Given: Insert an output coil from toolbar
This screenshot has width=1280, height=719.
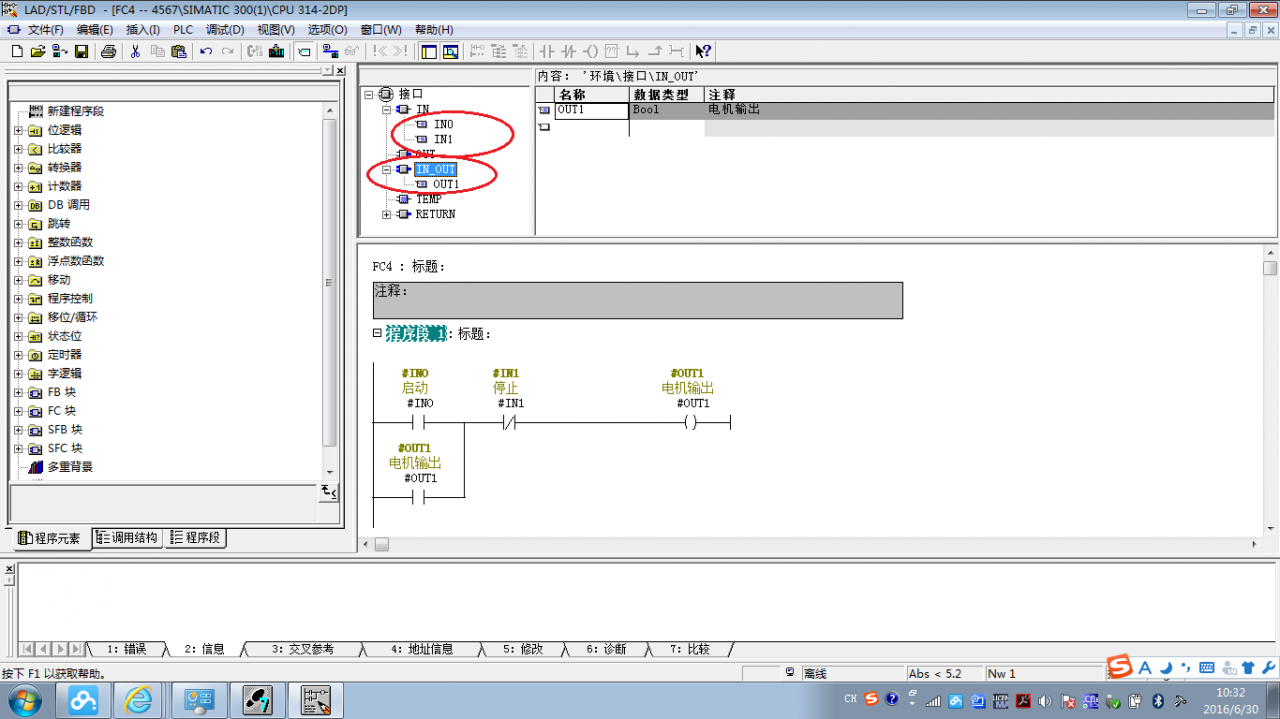Looking at the screenshot, I should [590, 51].
